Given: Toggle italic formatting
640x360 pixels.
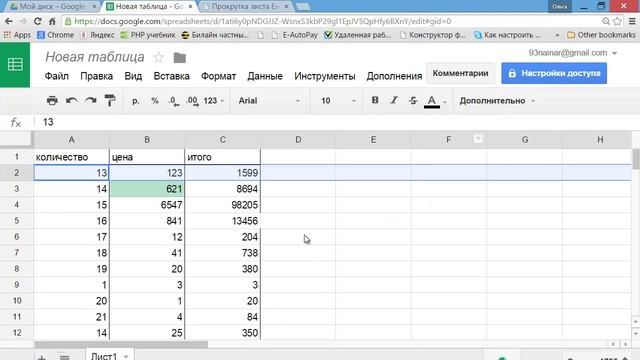Looking at the screenshot, I should pos(394,100).
